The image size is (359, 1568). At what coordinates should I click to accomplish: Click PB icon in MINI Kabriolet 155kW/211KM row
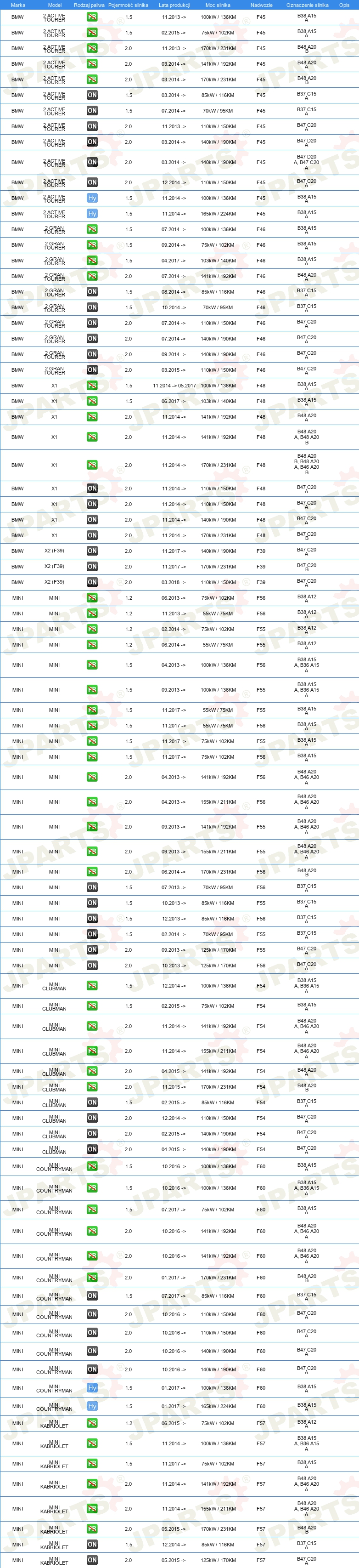click(x=92, y=1509)
